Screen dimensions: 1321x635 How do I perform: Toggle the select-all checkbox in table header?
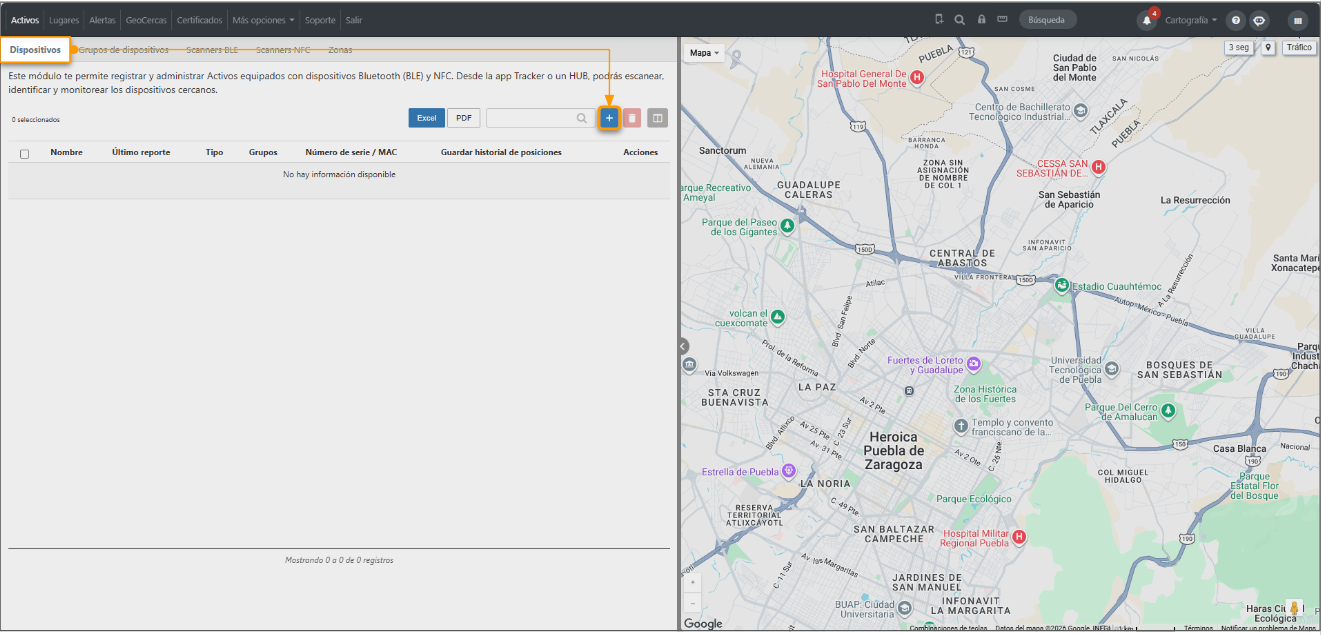pyautogui.click(x=25, y=153)
